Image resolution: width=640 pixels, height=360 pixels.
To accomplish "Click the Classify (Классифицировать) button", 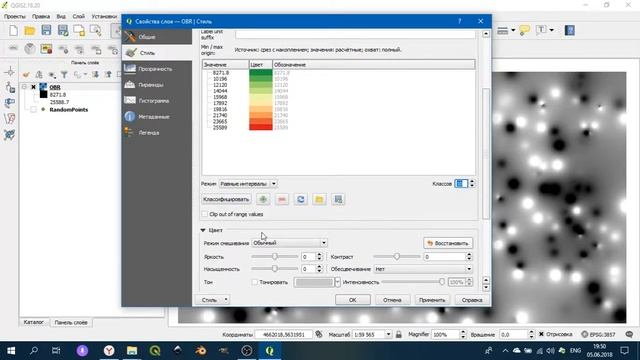I will [226, 199].
